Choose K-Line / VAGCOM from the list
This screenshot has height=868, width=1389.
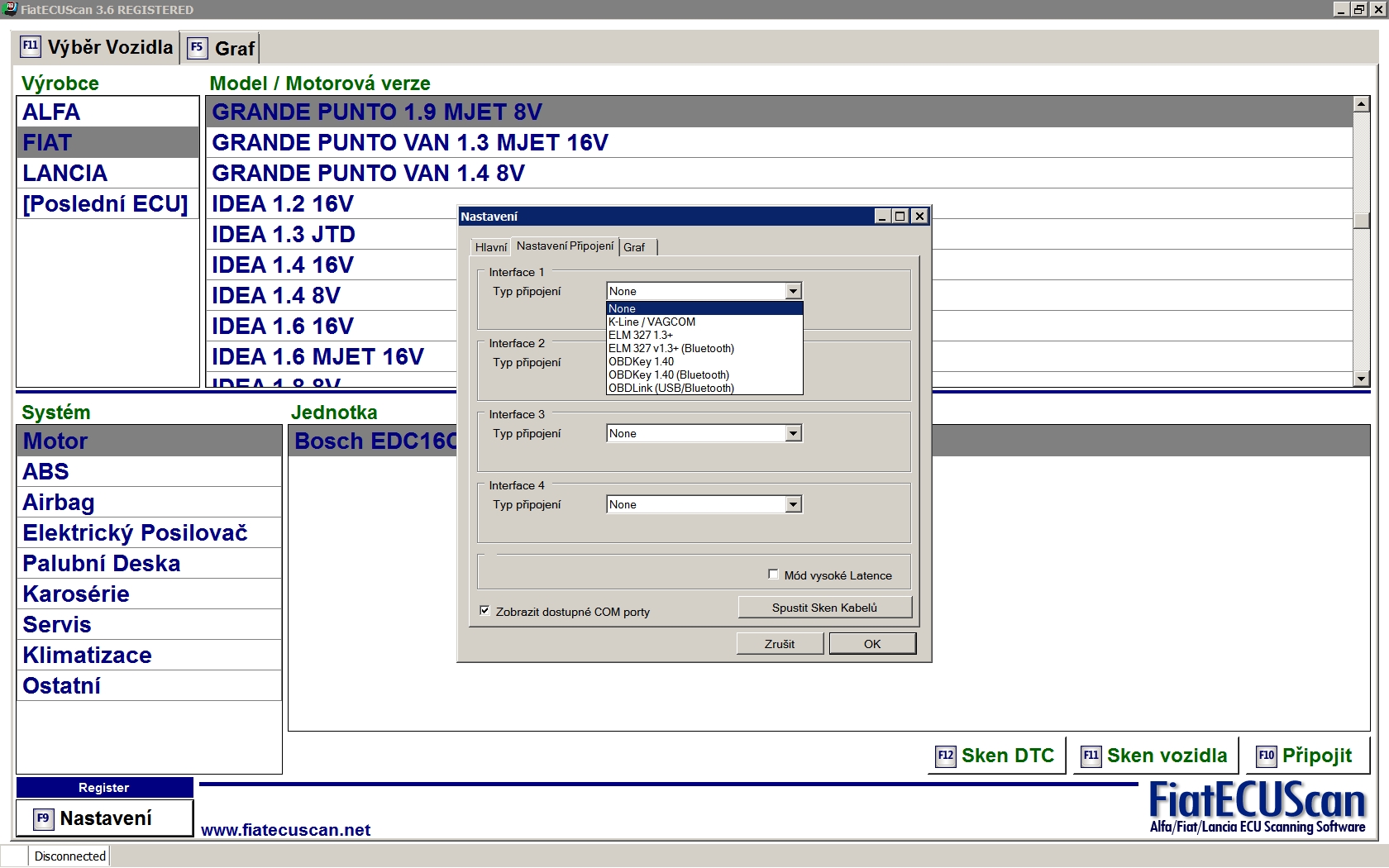(x=704, y=322)
